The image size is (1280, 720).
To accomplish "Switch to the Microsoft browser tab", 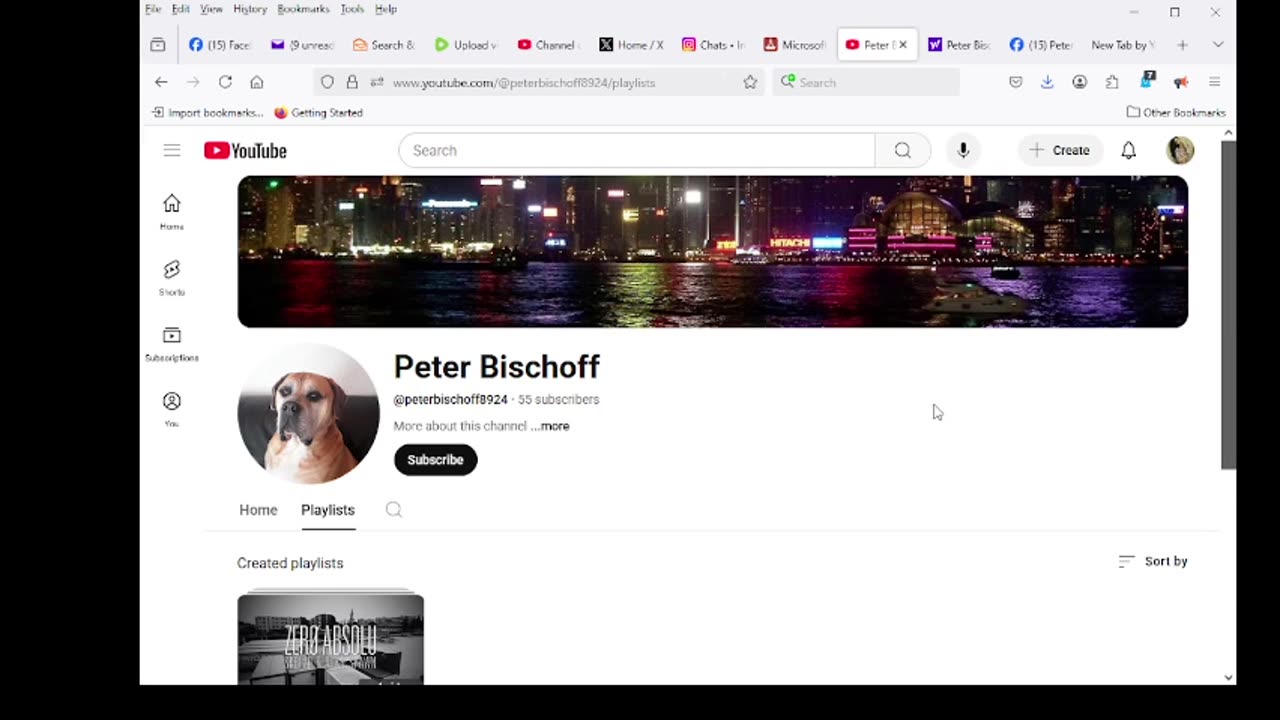I will pyautogui.click(x=794, y=45).
